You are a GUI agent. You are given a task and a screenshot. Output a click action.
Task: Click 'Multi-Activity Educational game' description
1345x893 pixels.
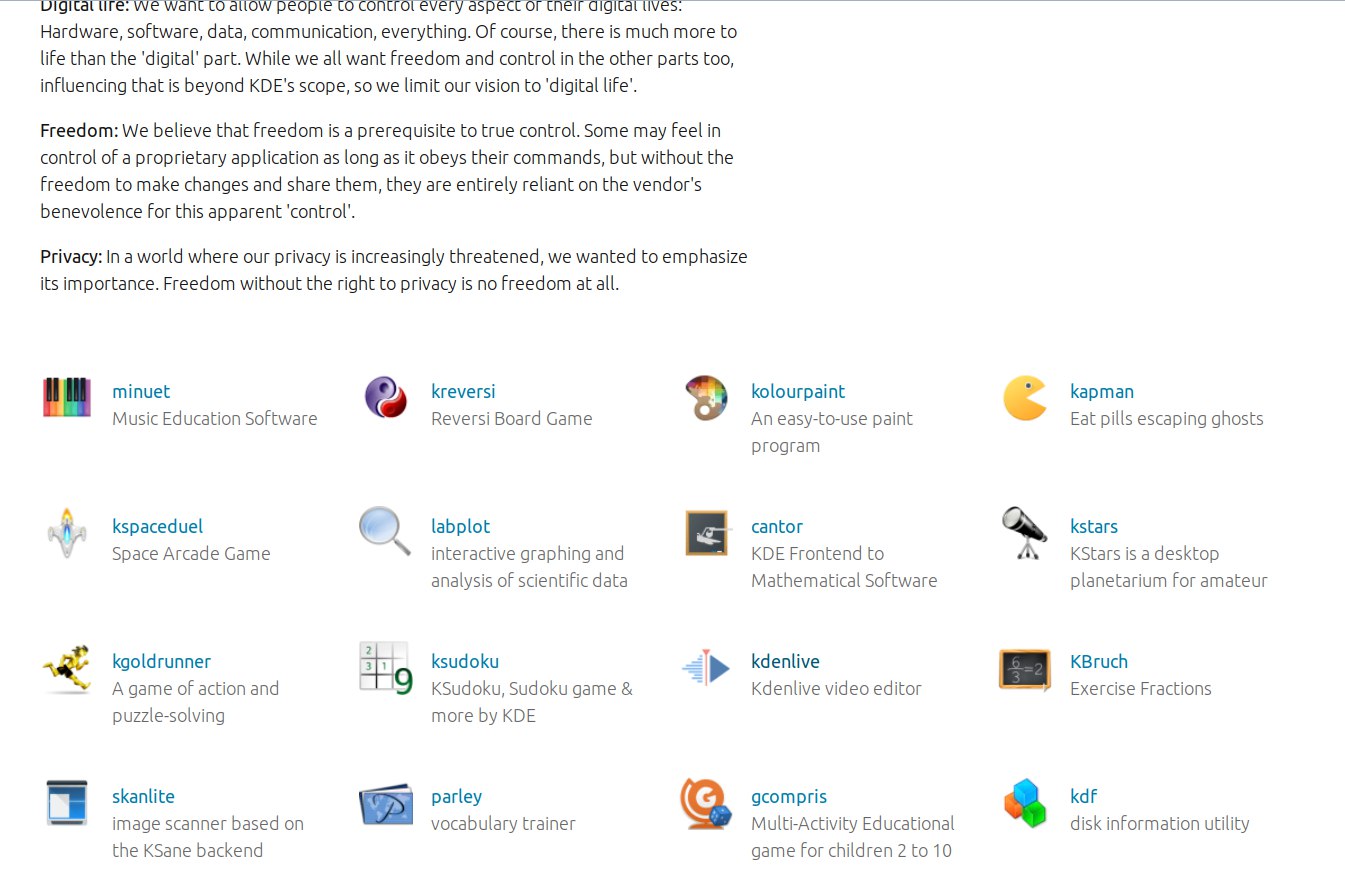(853, 837)
